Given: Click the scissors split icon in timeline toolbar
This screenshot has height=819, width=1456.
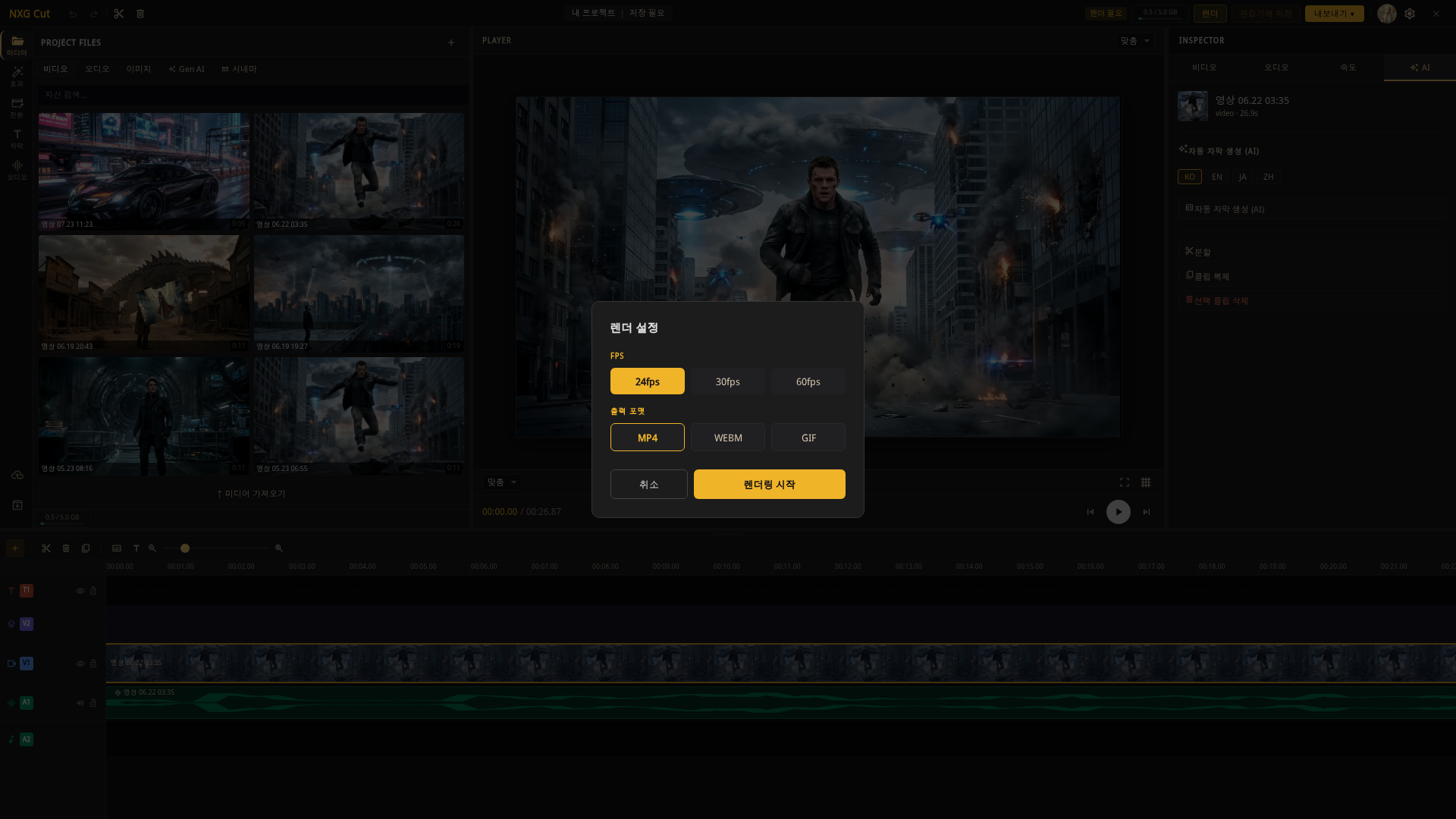Looking at the screenshot, I should (46, 548).
